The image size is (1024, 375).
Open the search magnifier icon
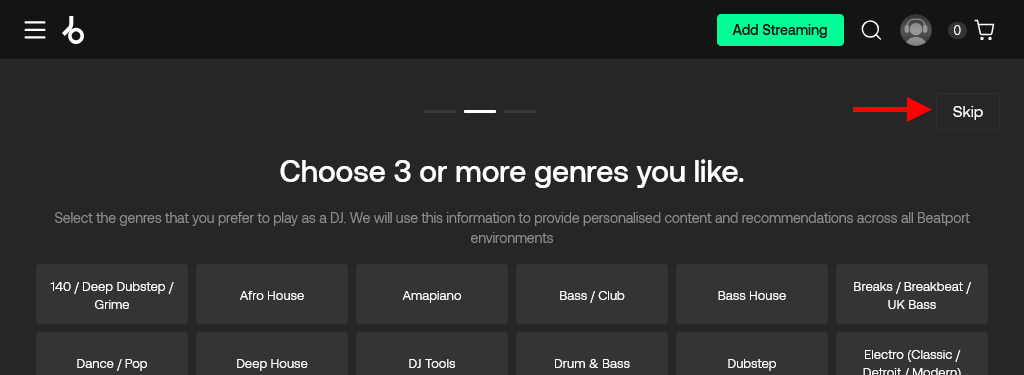click(871, 30)
